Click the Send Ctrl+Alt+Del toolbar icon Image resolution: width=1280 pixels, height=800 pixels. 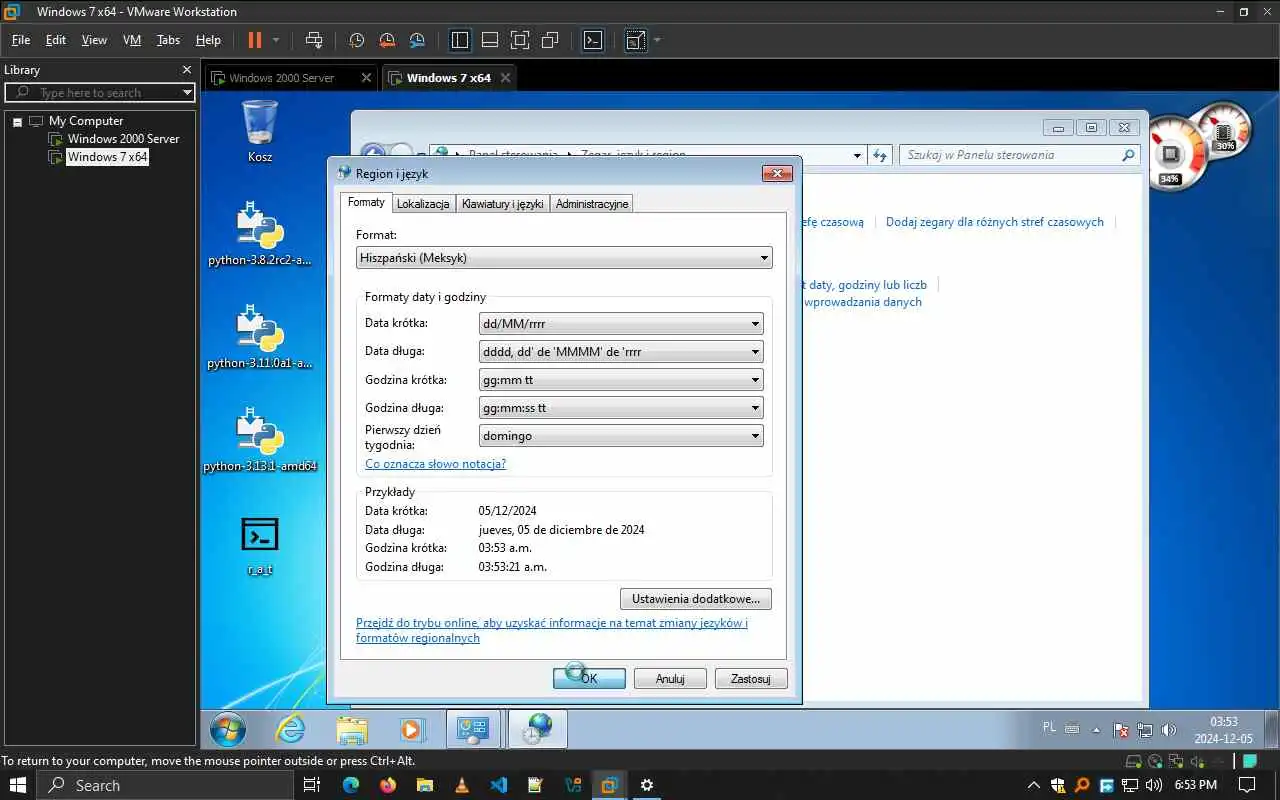[x=314, y=40]
